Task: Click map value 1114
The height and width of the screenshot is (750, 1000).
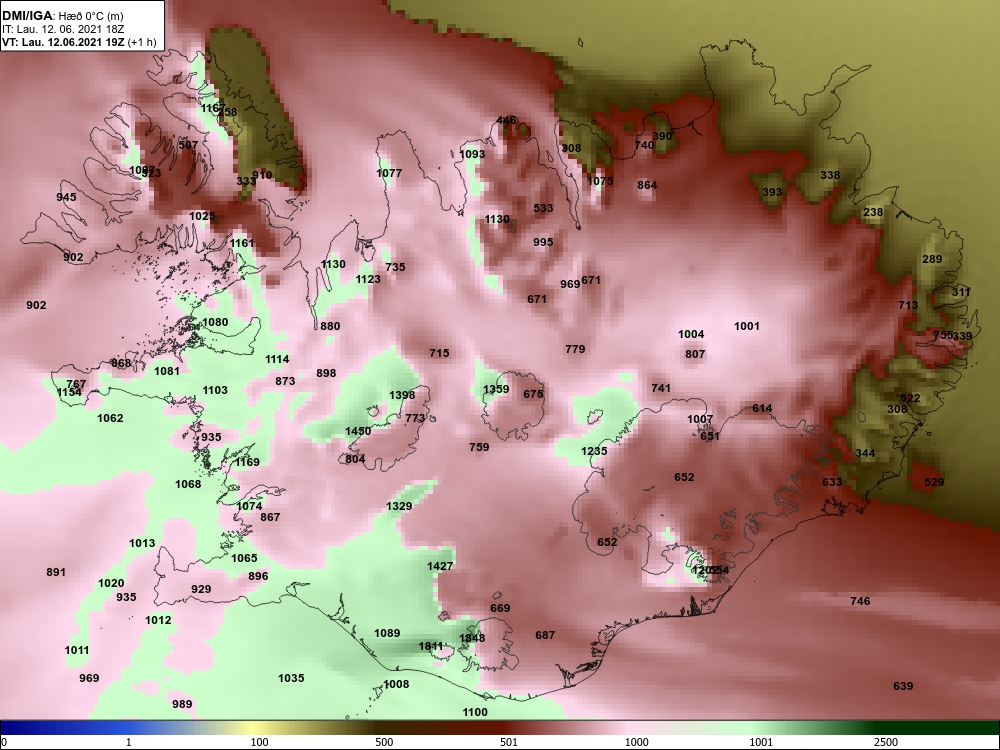Action: coord(277,359)
